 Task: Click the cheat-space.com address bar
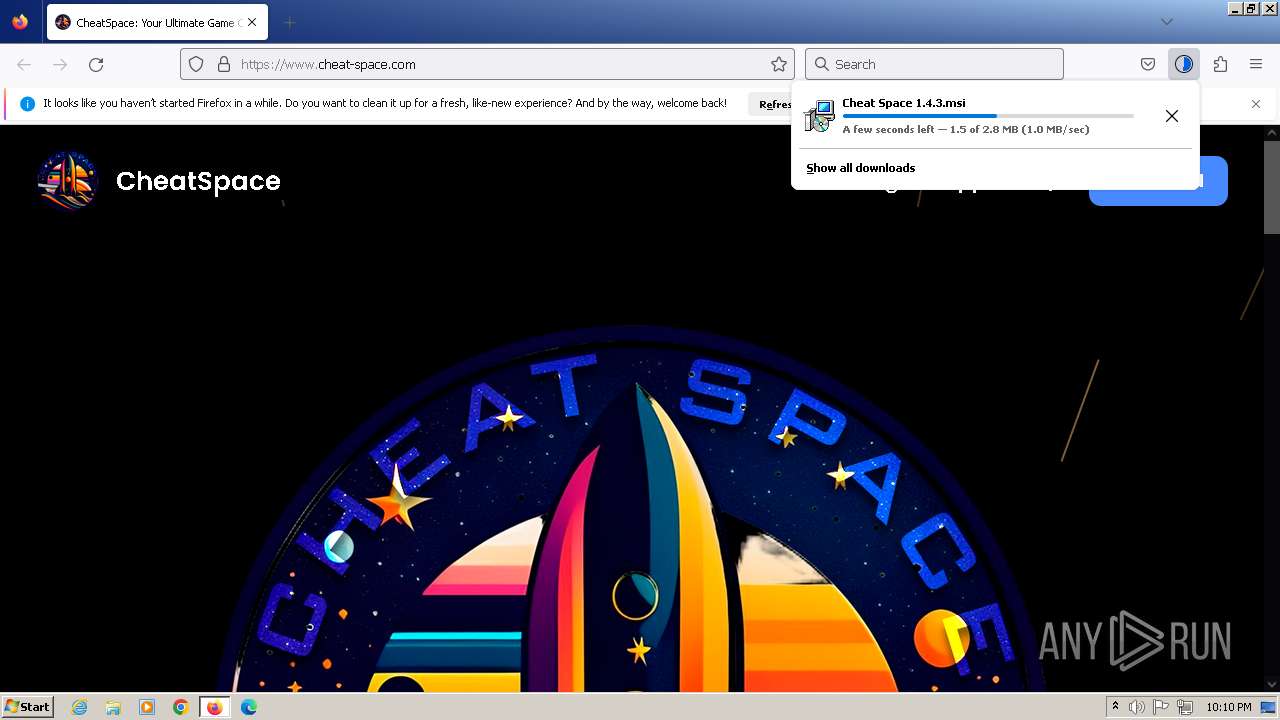pos(488,64)
